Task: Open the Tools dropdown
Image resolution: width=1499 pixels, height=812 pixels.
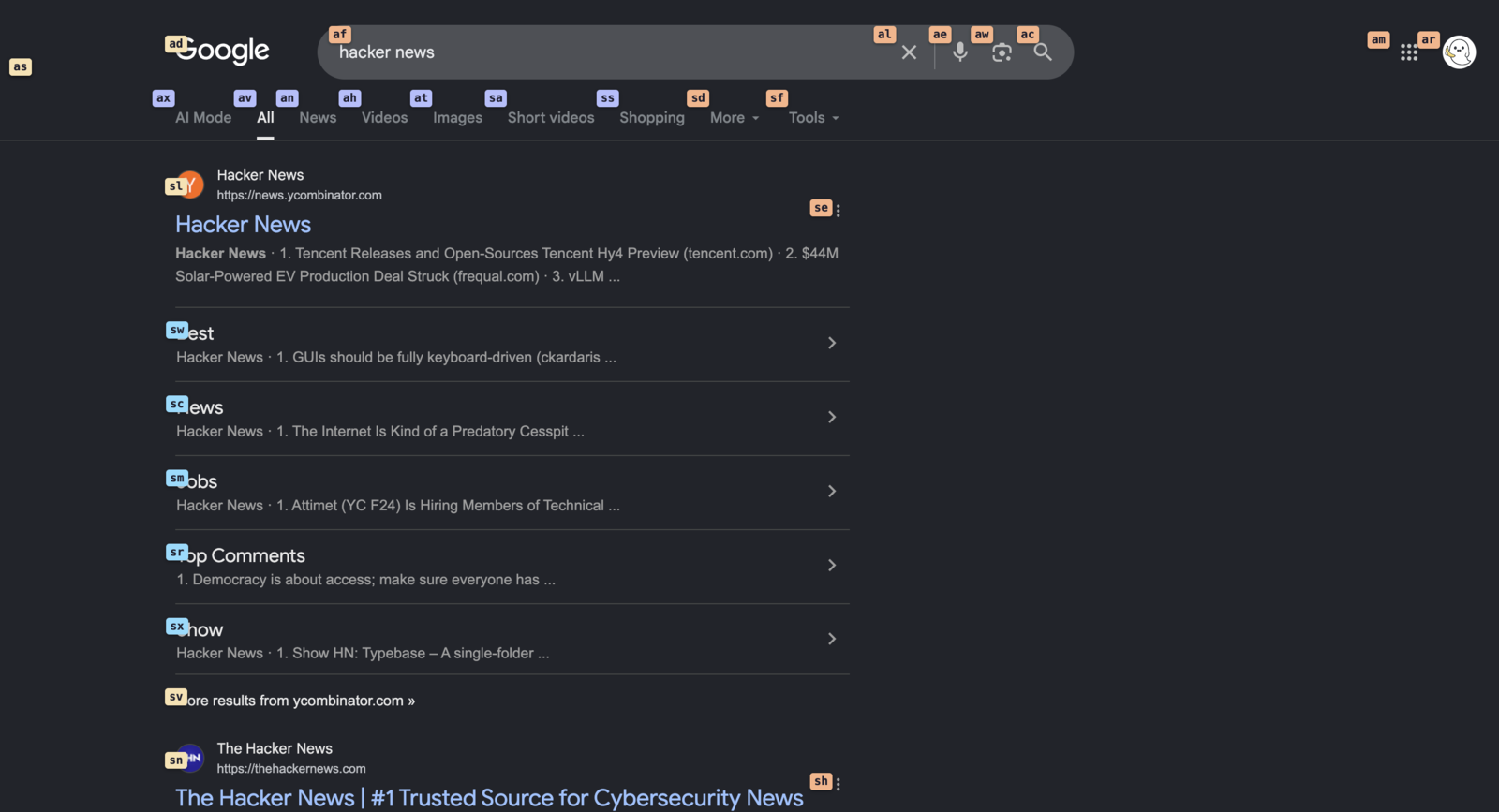Action: [813, 118]
